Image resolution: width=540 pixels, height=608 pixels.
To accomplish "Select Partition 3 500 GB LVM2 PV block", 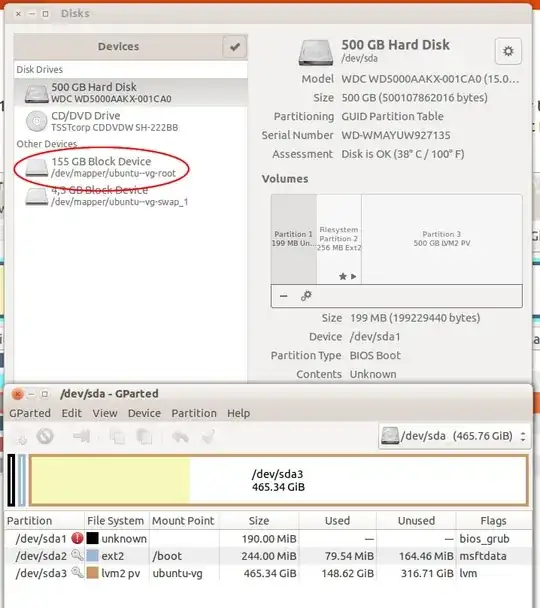I will click(442, 239).
